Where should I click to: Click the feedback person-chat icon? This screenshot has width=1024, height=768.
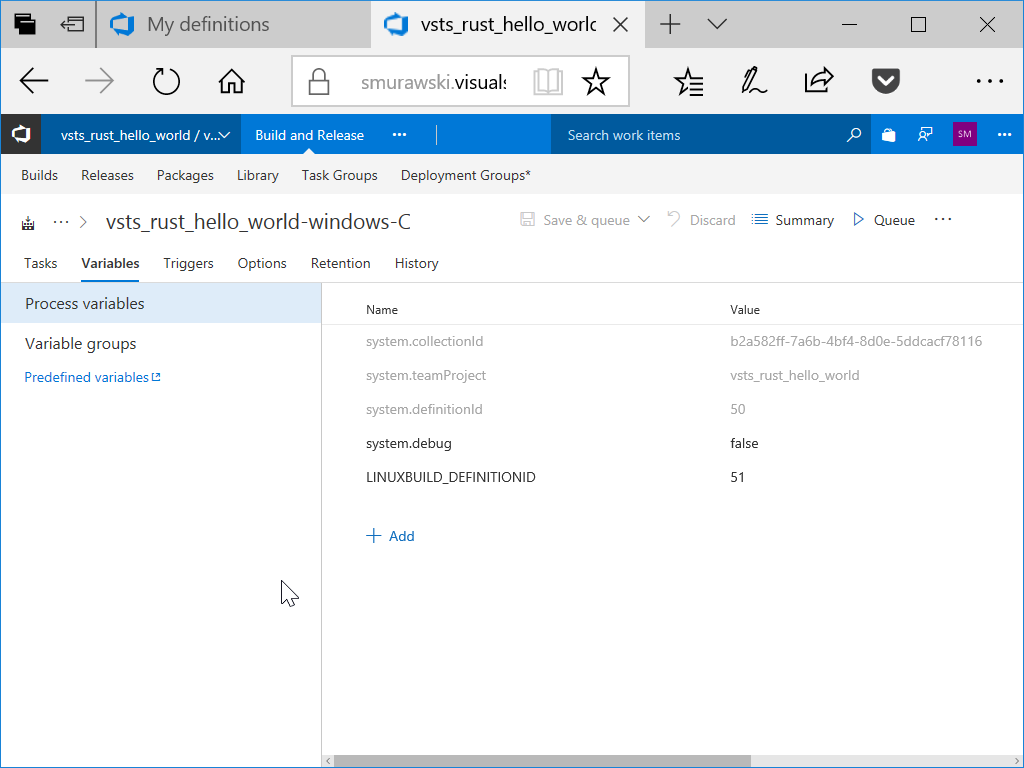click(925, 135)
